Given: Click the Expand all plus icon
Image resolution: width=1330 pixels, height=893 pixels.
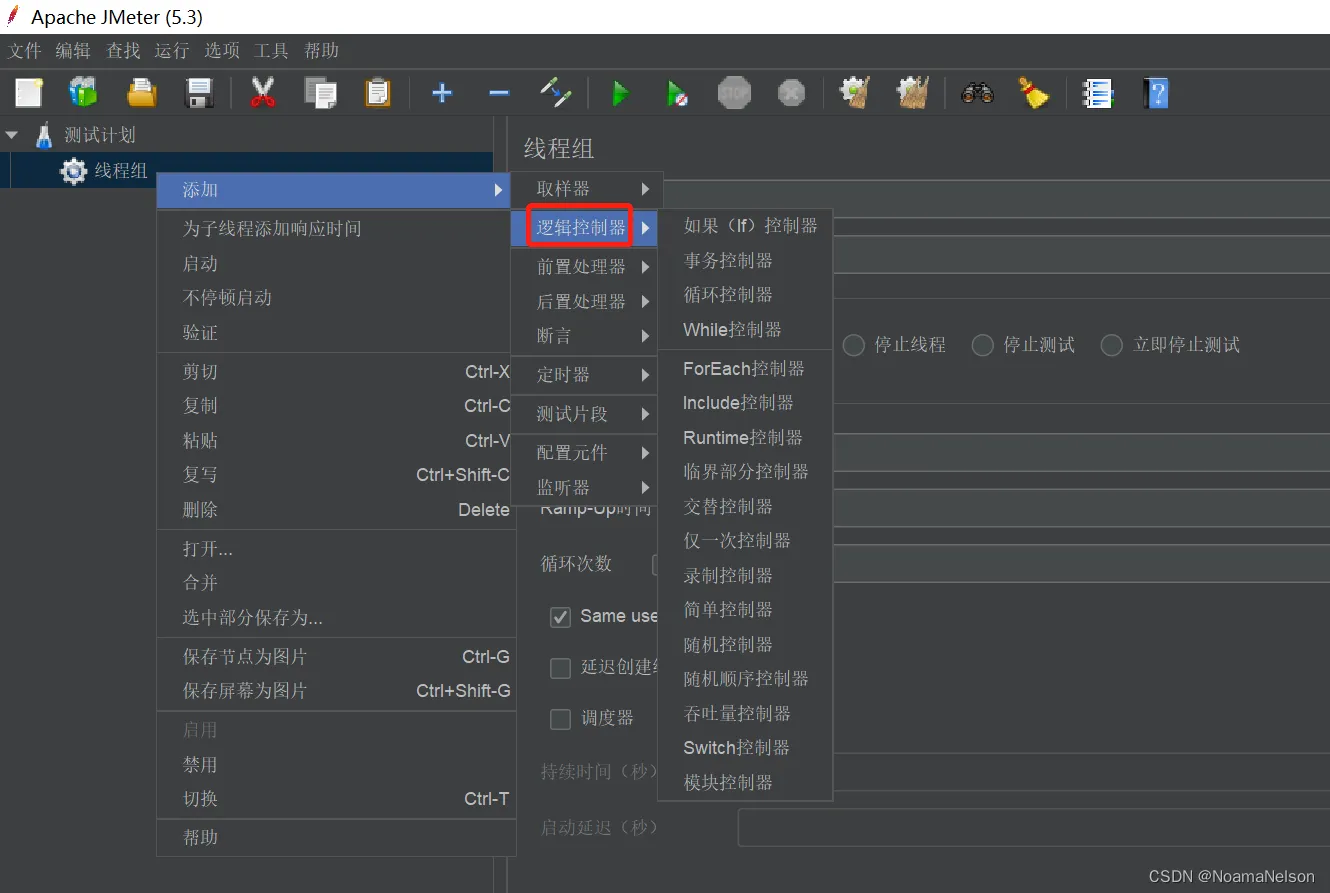Looking at the screenshot, I should coord(442,93).
